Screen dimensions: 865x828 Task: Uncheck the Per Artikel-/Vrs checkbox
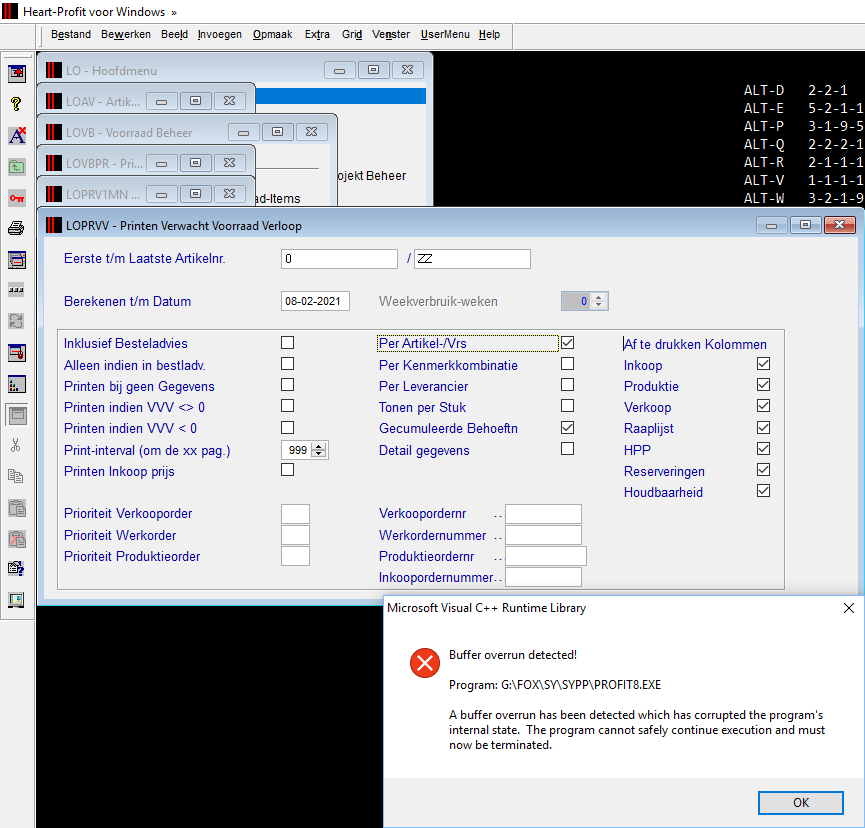567,343
